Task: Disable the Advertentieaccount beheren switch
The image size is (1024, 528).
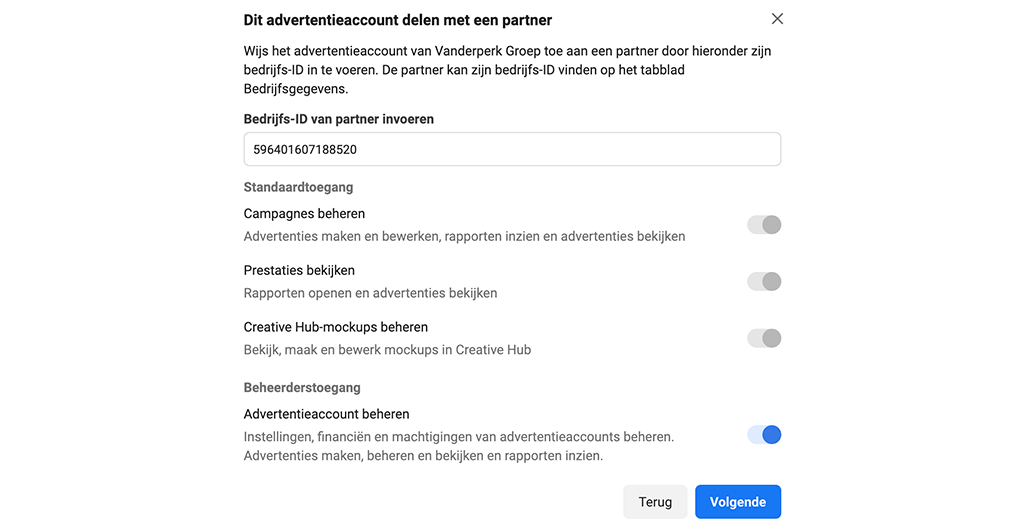Action: pyautogui.click(x=764, y=435)
